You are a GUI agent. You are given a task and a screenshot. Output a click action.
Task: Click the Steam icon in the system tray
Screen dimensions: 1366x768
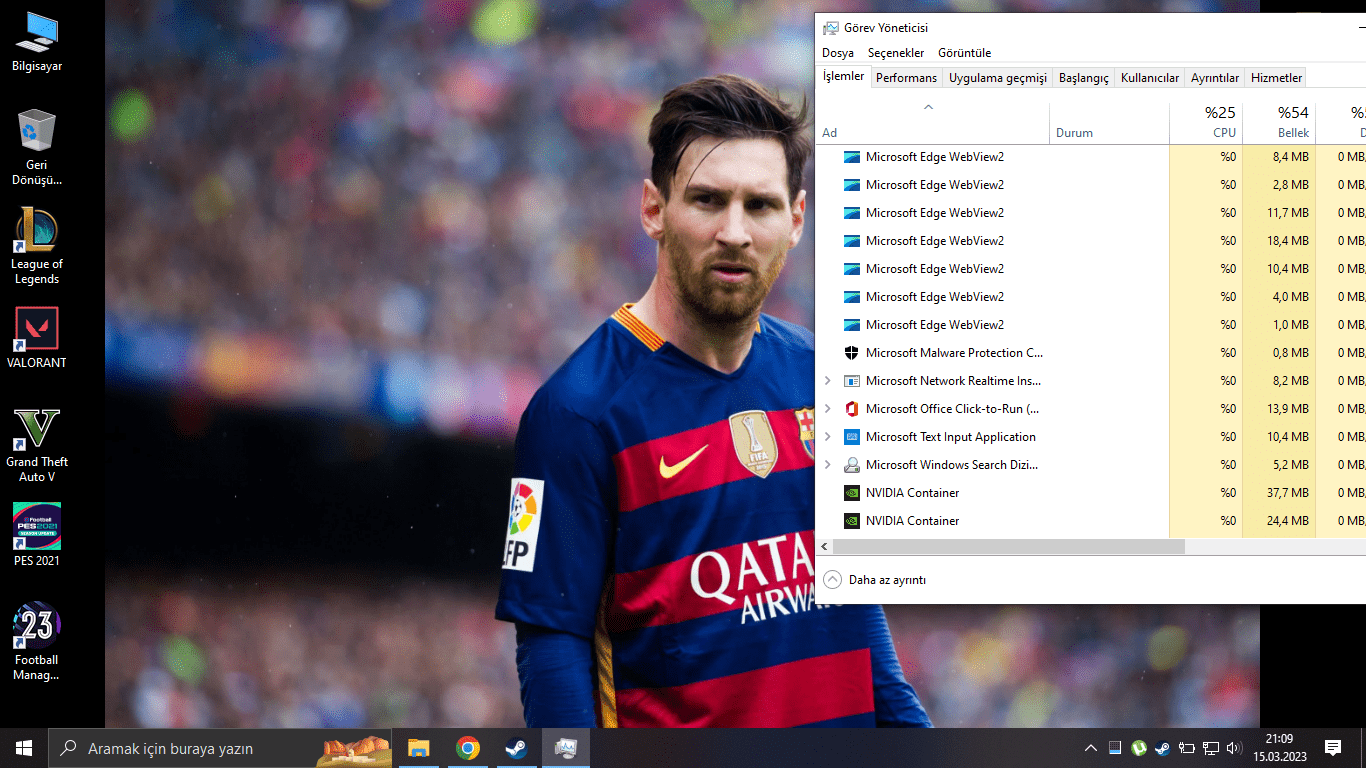(x=1162, y=748)
